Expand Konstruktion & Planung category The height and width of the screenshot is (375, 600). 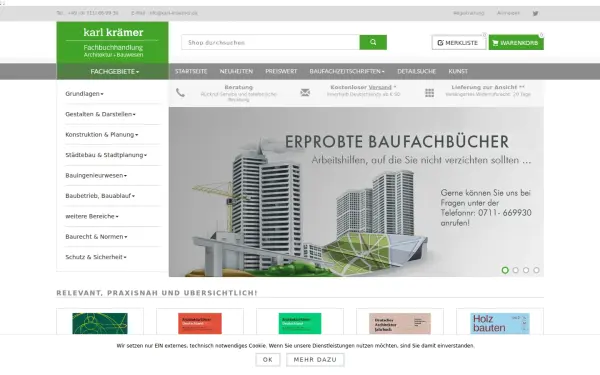coord(101,135)
